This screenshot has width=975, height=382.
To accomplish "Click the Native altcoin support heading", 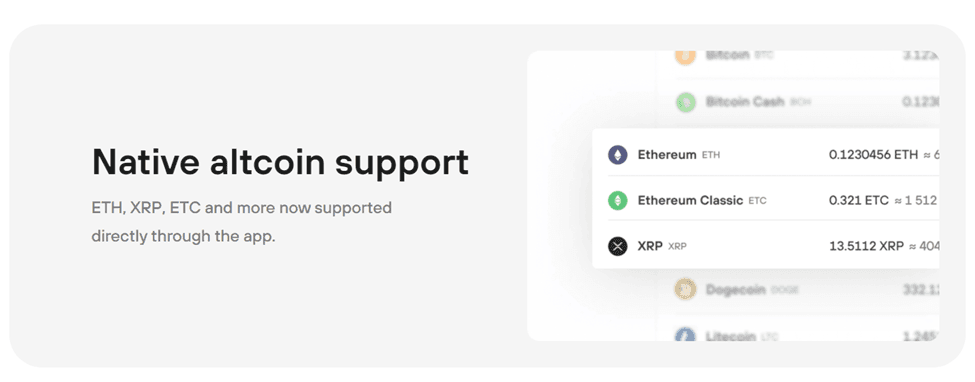I will [x=280, y=162].
